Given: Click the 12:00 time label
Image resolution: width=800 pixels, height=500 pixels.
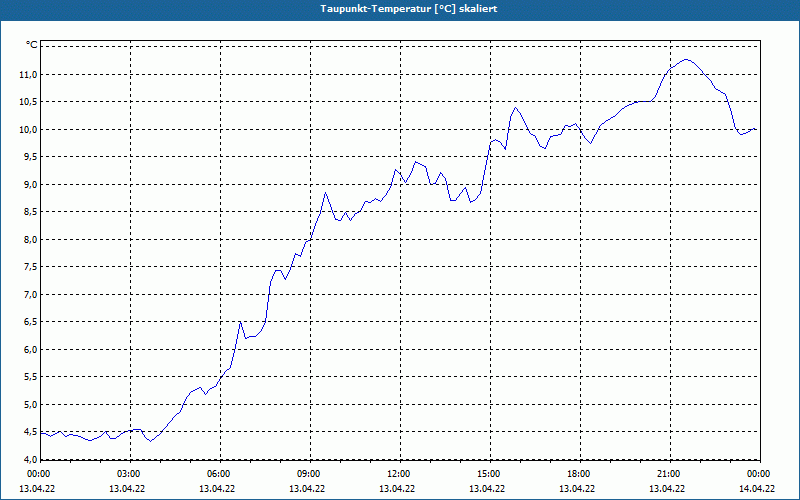Looking at the screenshot, I should click(x=399, y=474).
